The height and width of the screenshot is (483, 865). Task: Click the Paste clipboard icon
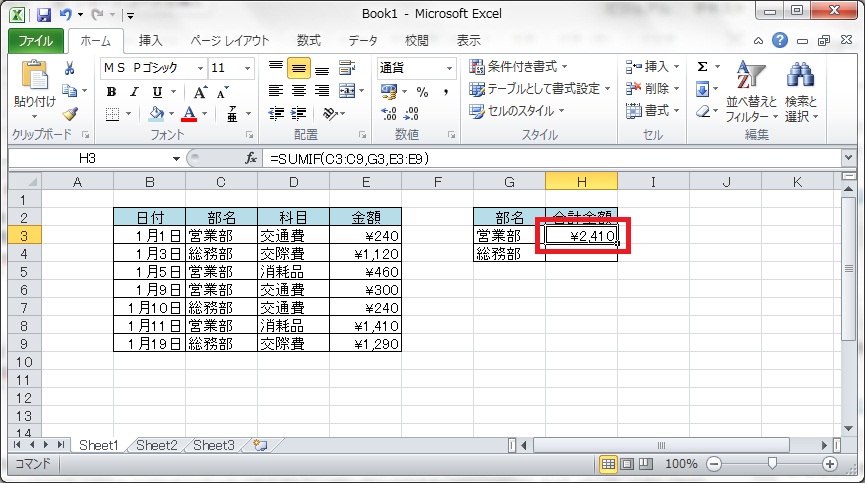pos(34,76)
